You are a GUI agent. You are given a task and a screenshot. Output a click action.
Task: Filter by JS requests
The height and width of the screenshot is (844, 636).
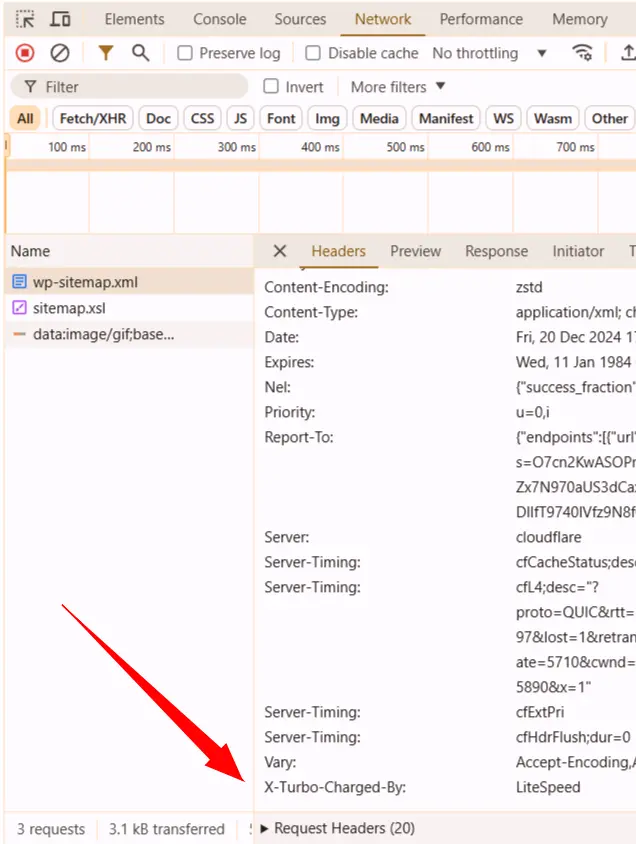click(x=241, y=118)
